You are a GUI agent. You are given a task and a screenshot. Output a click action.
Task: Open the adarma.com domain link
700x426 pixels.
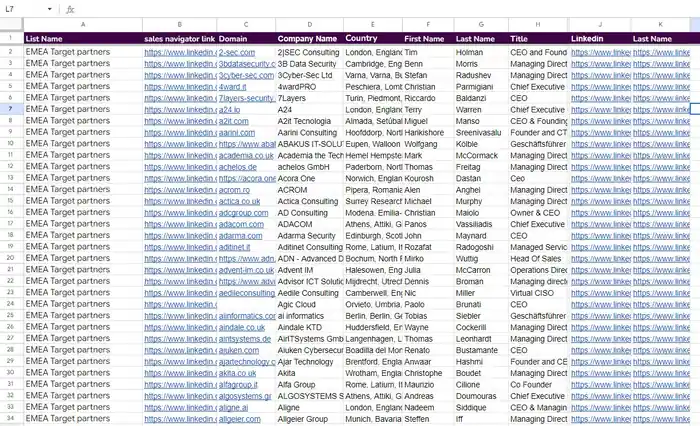(x=240, y=236)
